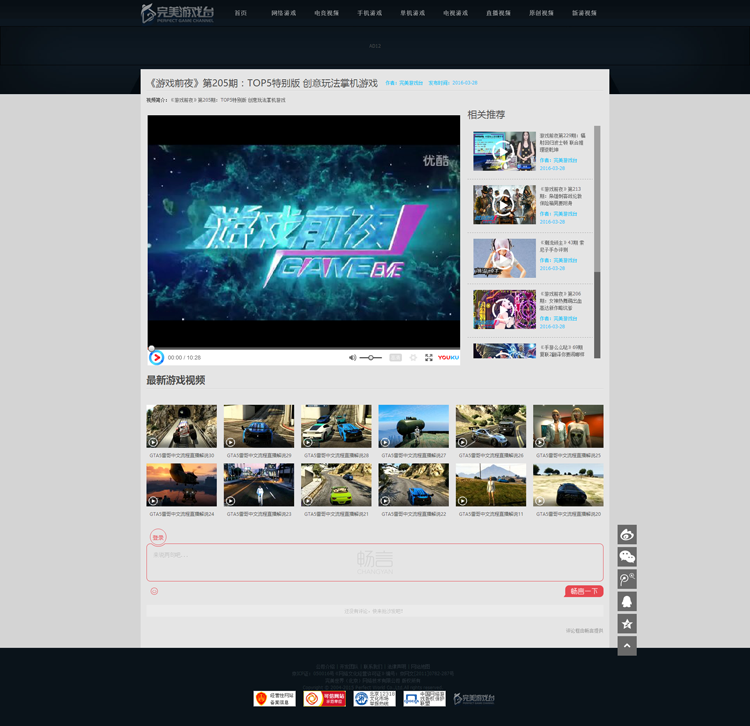Open GTA5 流程直播解说21 thumbnail
Screen dimensions: 750x726
(x=336, y=484)
